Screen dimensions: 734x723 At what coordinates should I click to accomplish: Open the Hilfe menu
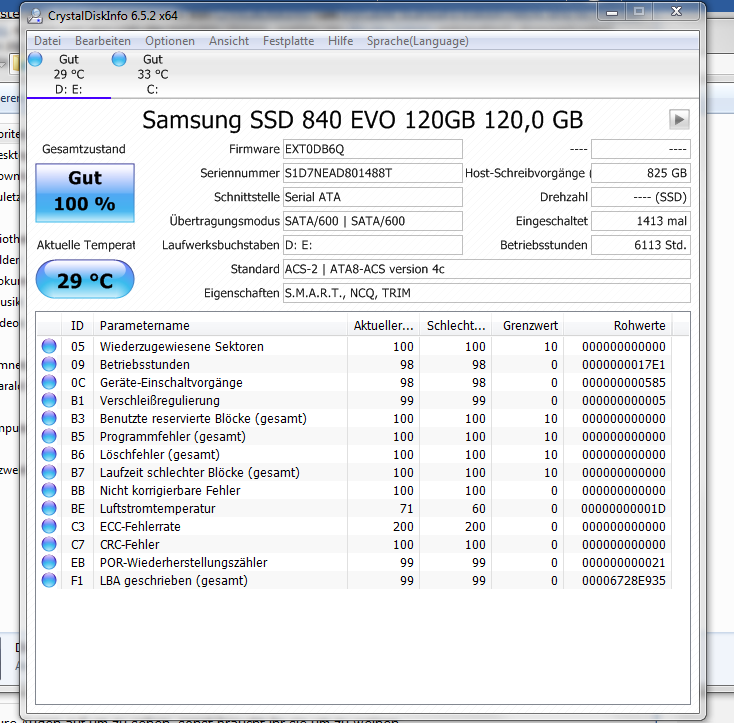(x=340, y=41)
